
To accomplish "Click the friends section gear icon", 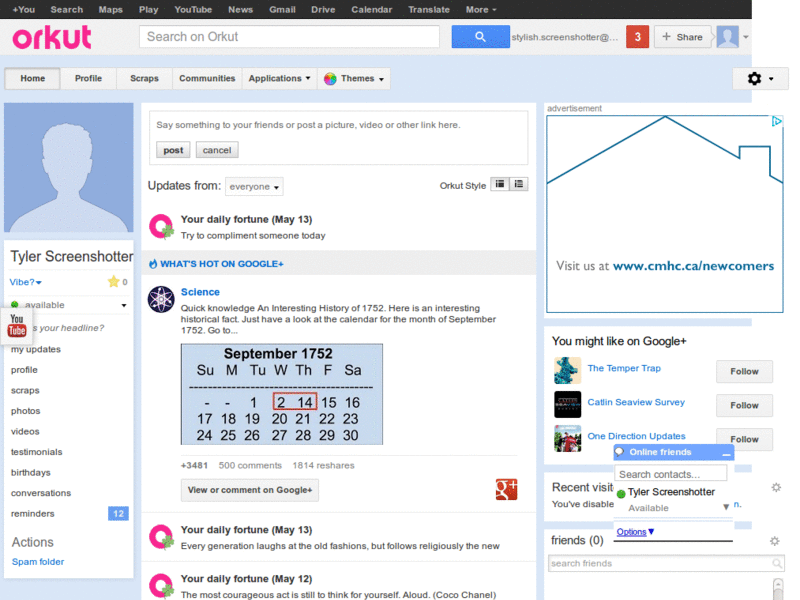I will pos(774,541).
